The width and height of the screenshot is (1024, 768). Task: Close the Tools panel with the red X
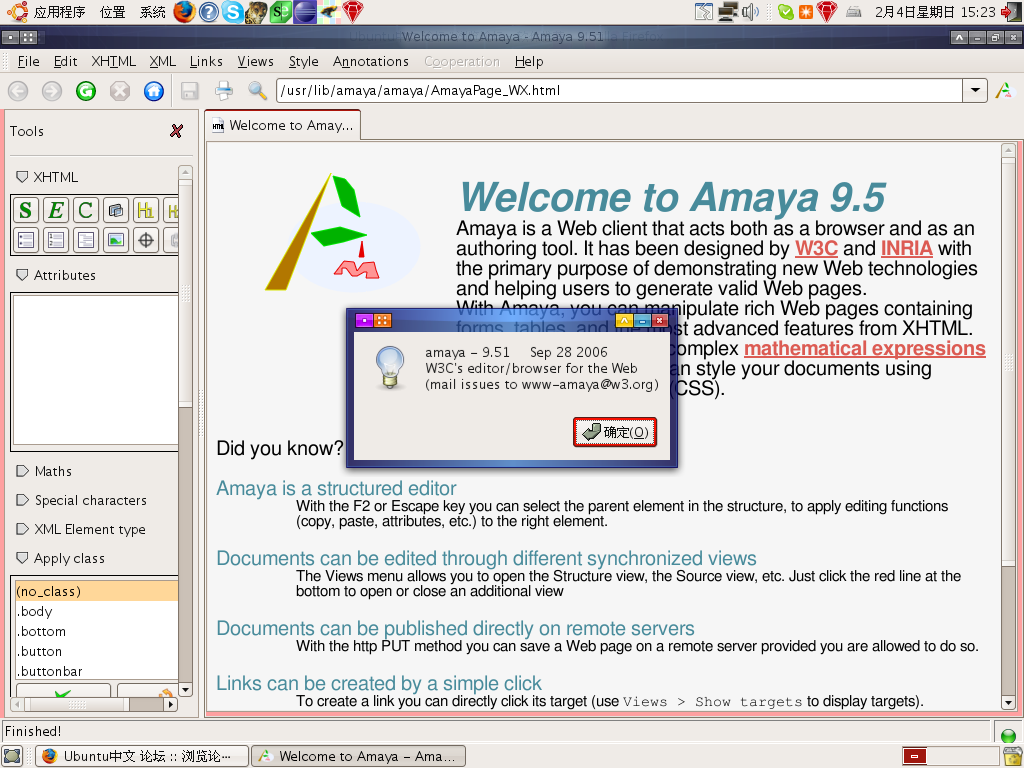click(x=176, y=131)
